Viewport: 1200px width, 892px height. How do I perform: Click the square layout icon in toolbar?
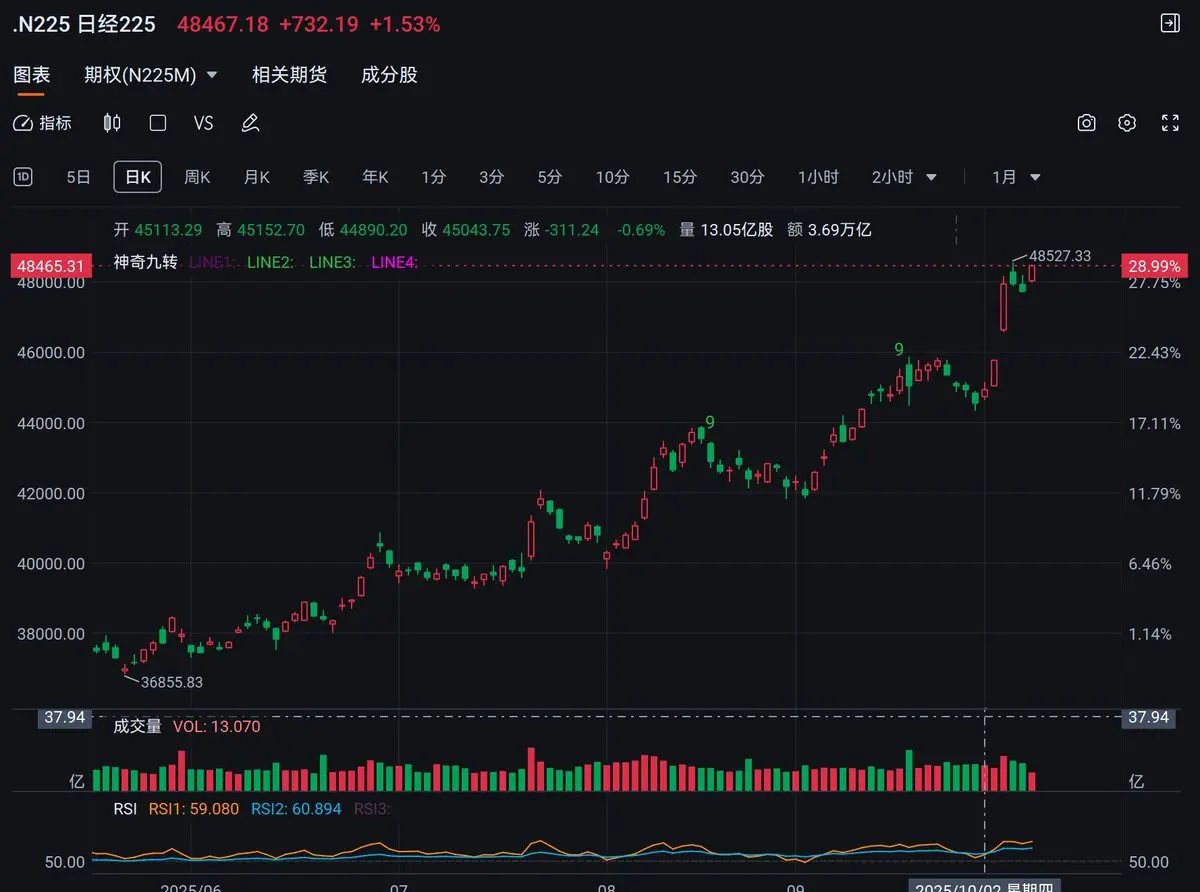(x=157, y=123)
